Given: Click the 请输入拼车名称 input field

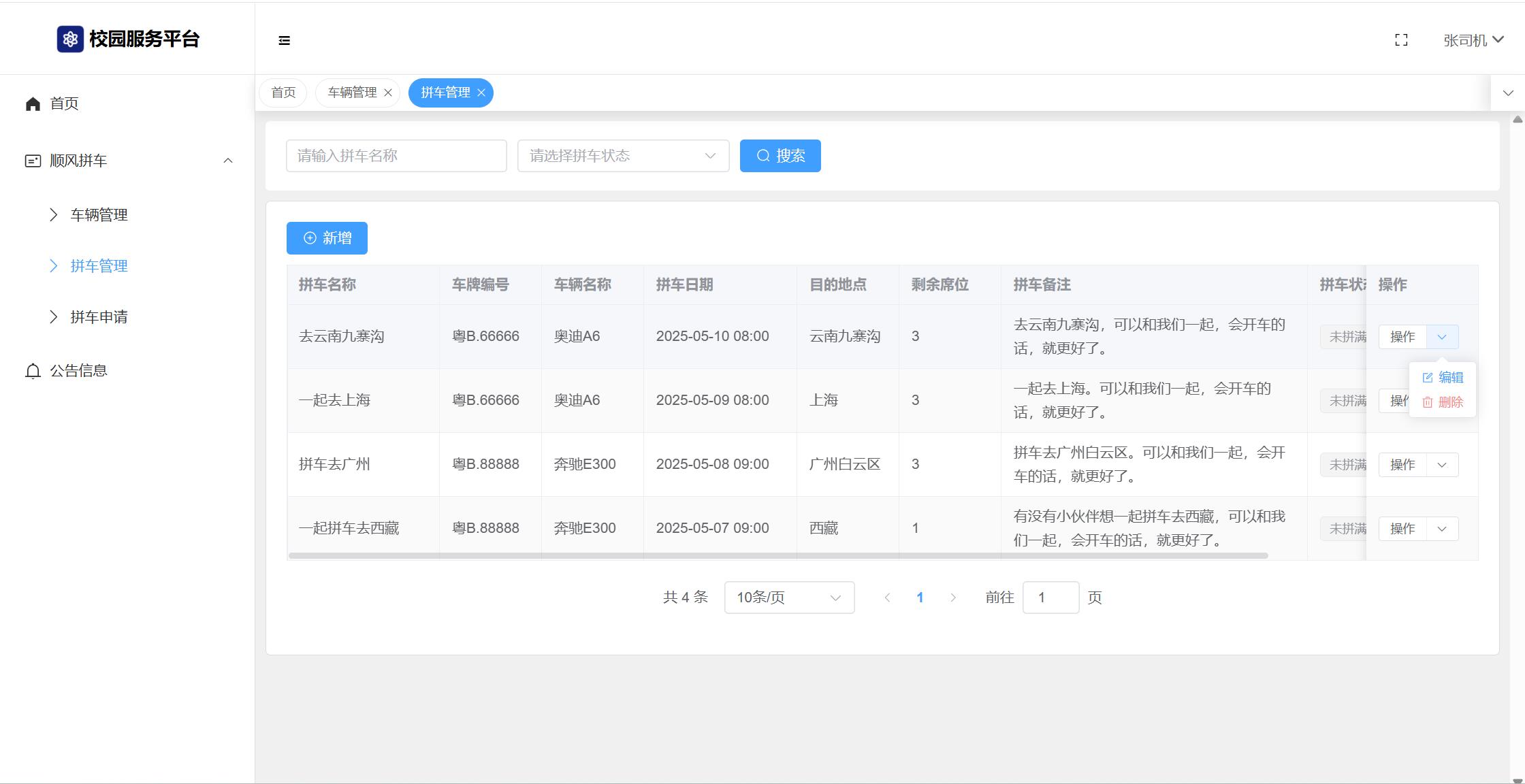Looking at the screenshot, I should coord(396,156).
